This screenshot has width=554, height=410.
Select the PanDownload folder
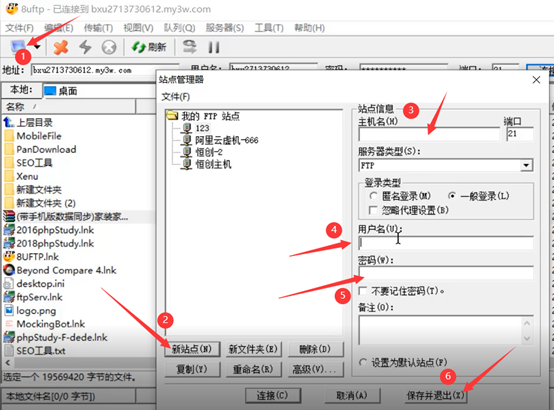point(46,150)
